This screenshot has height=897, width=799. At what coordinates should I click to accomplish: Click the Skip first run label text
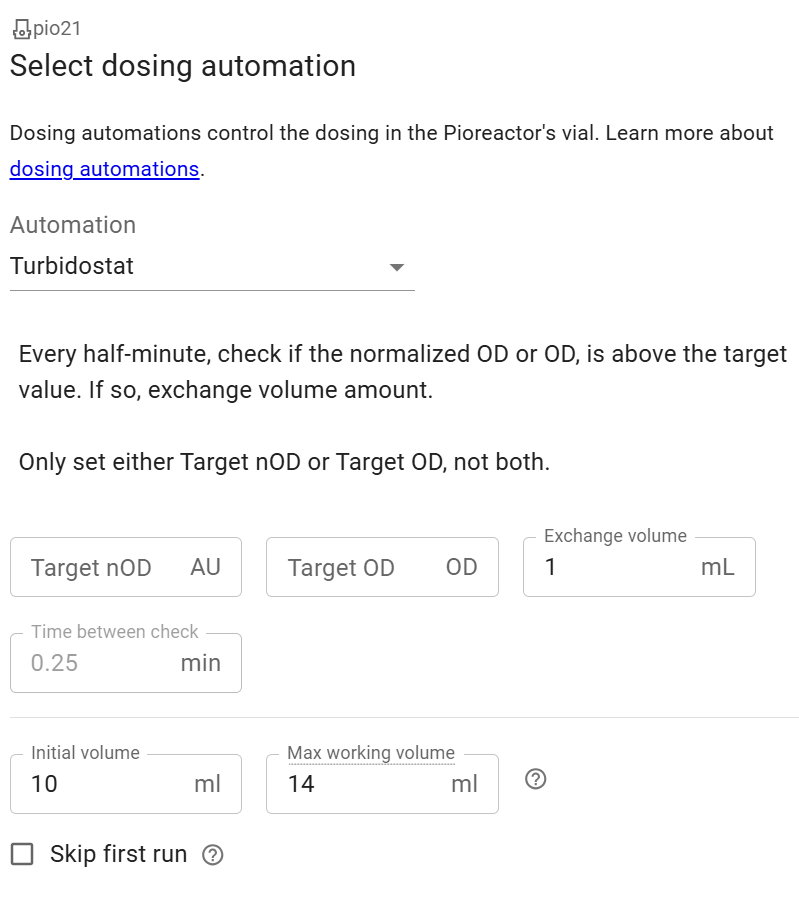click(x=118, y=854)
